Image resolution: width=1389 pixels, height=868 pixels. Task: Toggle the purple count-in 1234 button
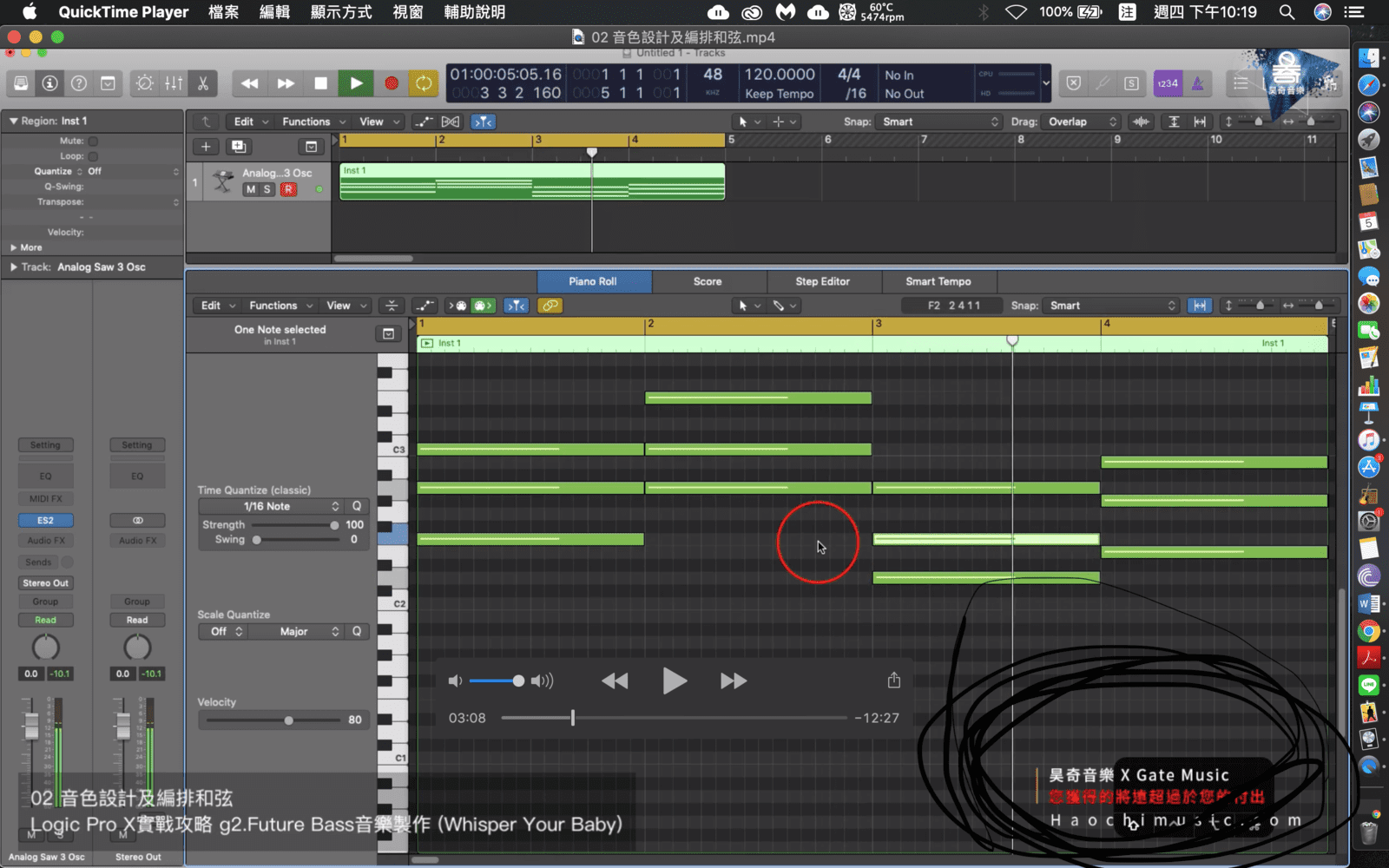[x=1168, y=83]
